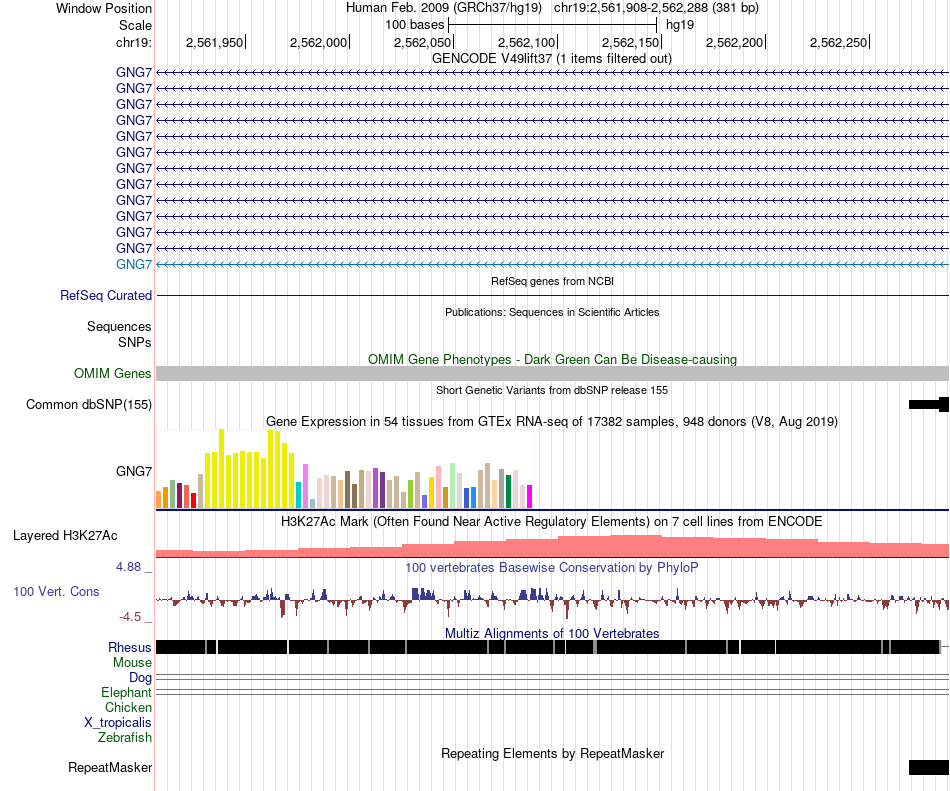Screen dimensions: 950x791
Task: Click the hg19 label beside scale bar
Action: pyautogui.click(x=680, y=25)
